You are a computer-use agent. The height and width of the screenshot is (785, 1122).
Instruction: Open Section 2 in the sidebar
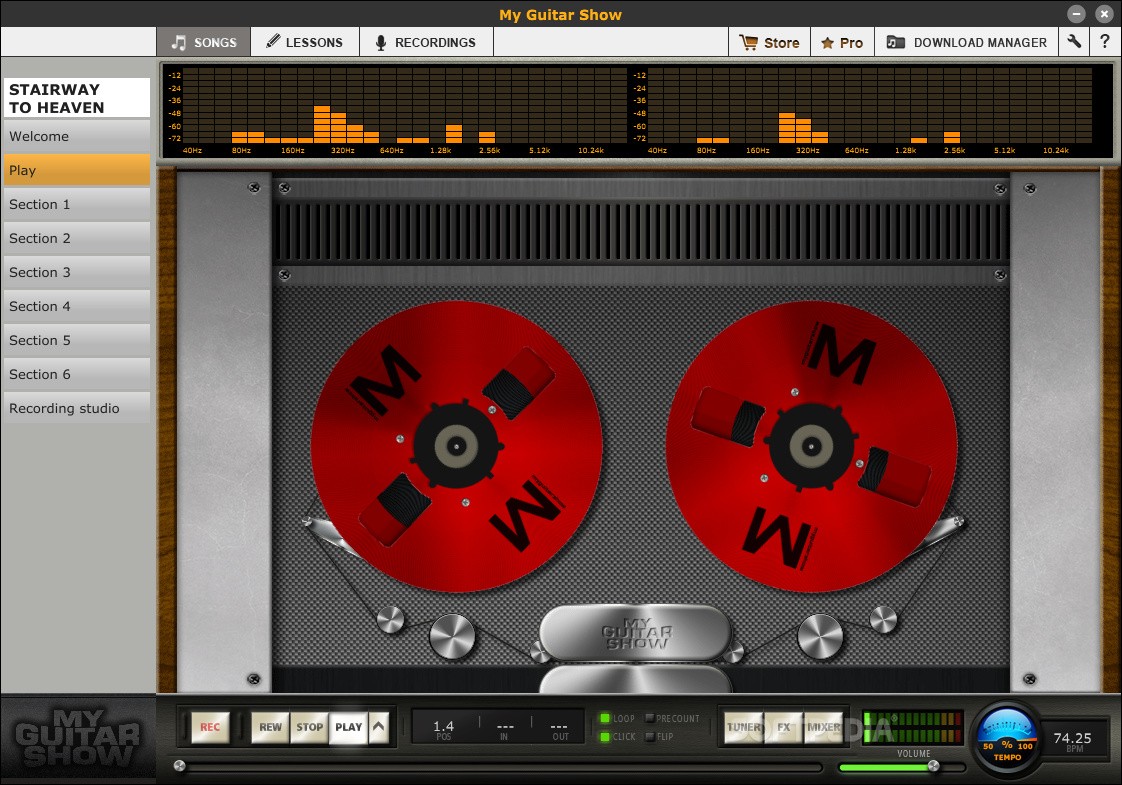[77, 238]
